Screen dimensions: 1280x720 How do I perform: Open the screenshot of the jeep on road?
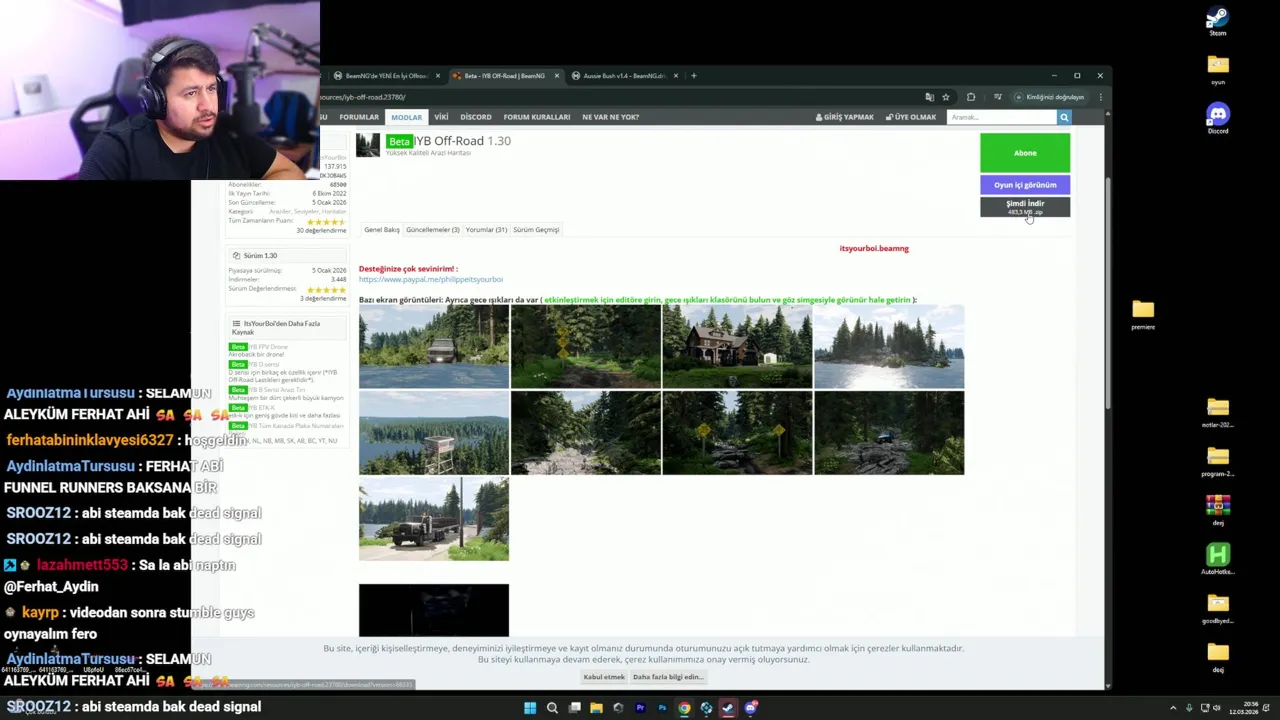click(434, 346)
